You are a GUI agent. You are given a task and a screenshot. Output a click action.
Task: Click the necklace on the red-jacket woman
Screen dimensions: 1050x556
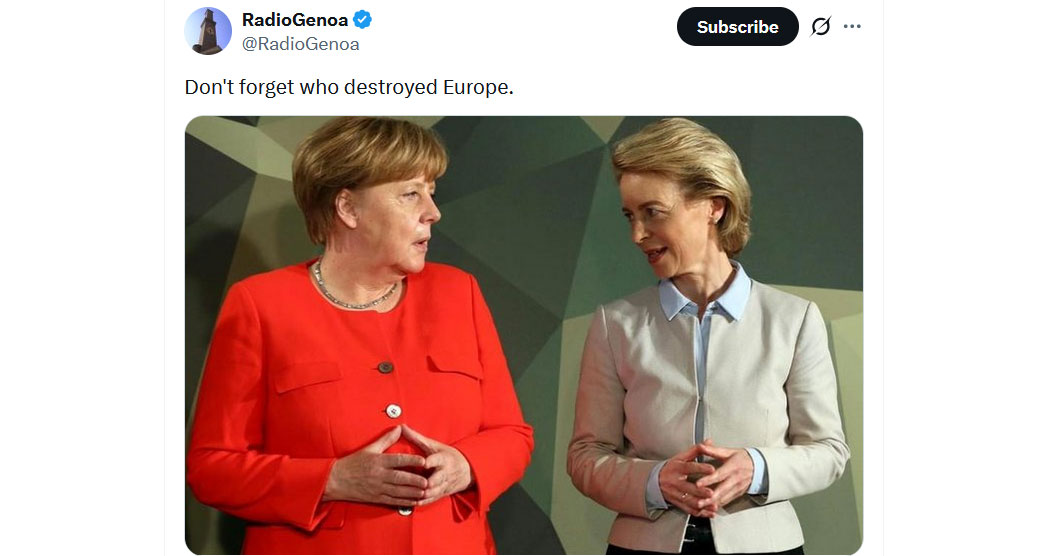pyautogui.click(x=354, y=291)
